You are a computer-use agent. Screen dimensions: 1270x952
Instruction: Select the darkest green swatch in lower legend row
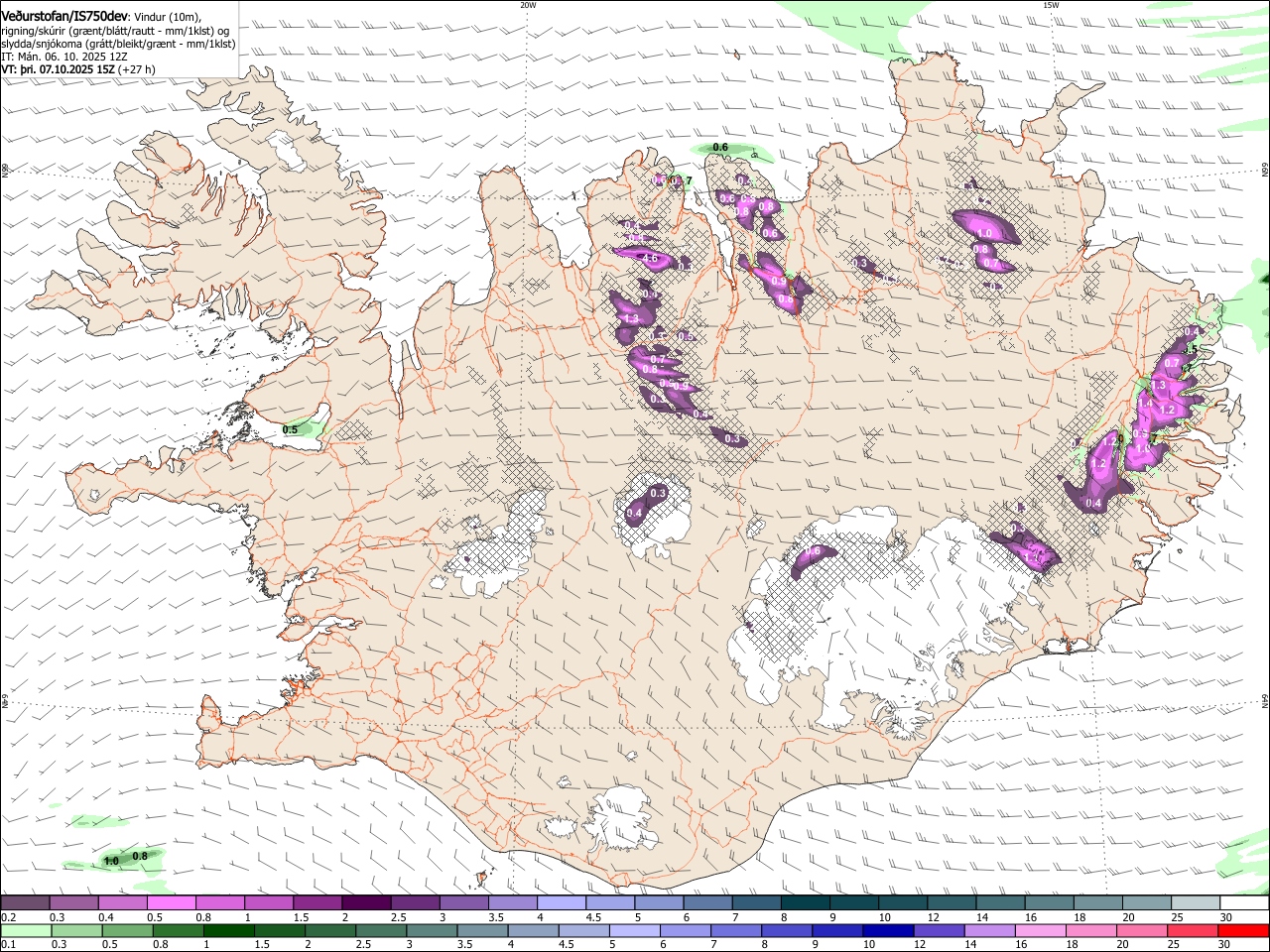(228, 929)
